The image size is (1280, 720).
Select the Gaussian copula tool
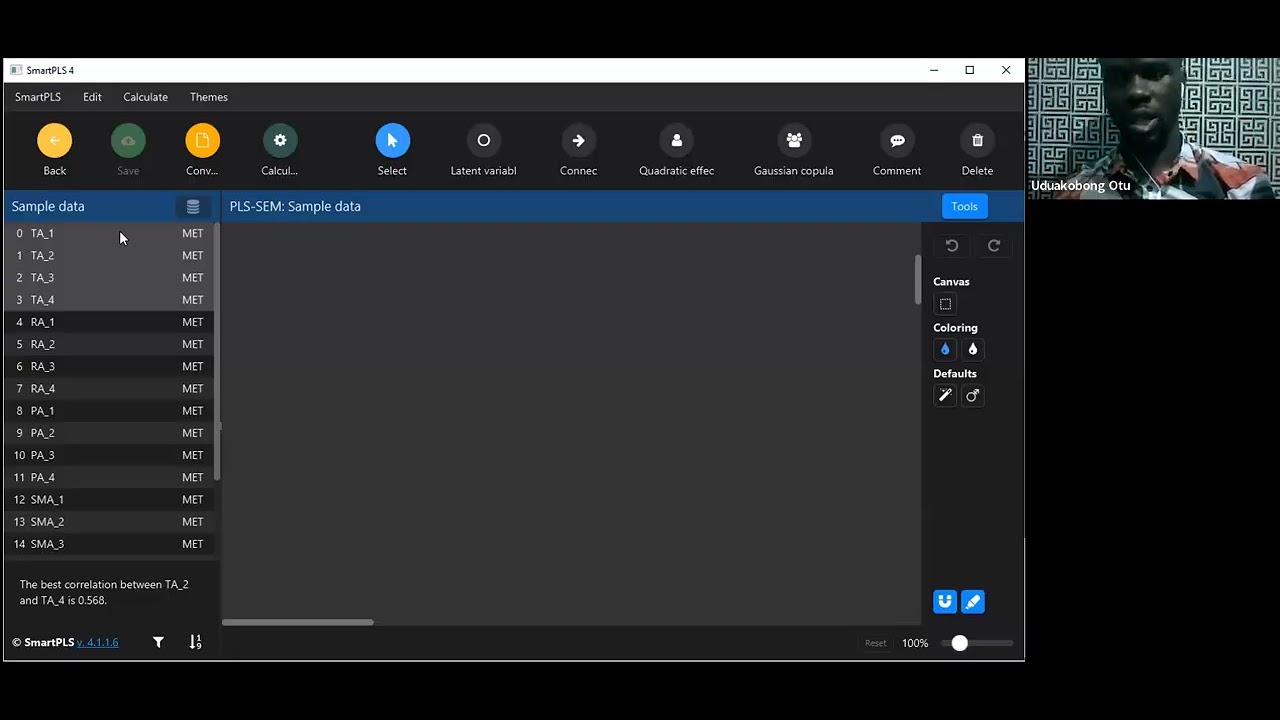(x=794, y=141)
